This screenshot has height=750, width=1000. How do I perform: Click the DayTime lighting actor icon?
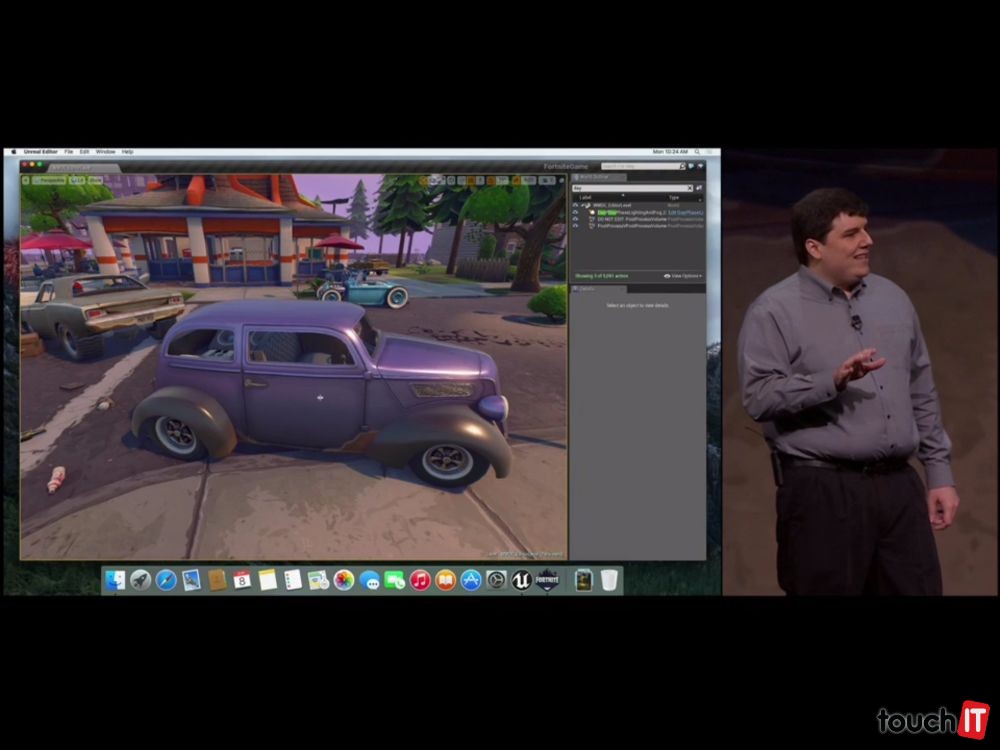click(591, 213)
